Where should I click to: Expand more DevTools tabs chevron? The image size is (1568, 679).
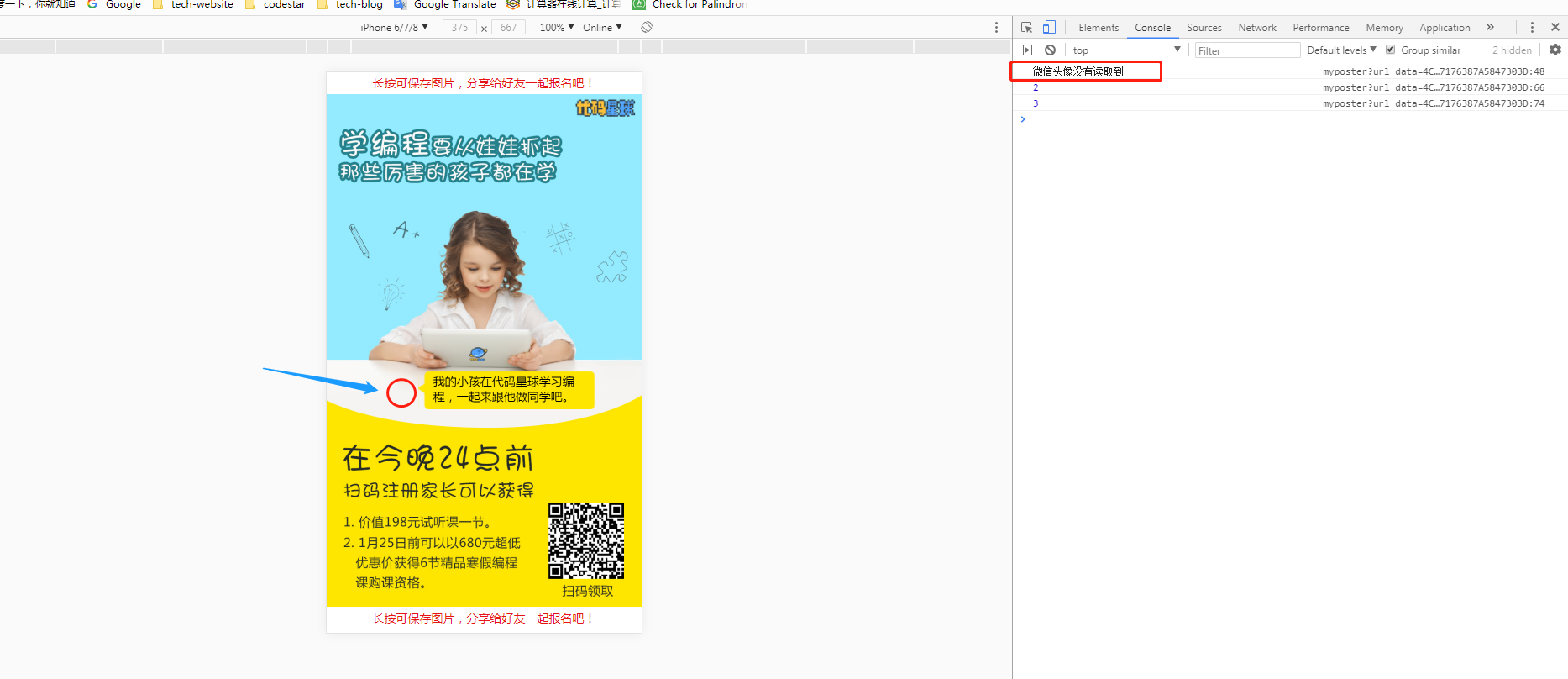(1490, 27)
